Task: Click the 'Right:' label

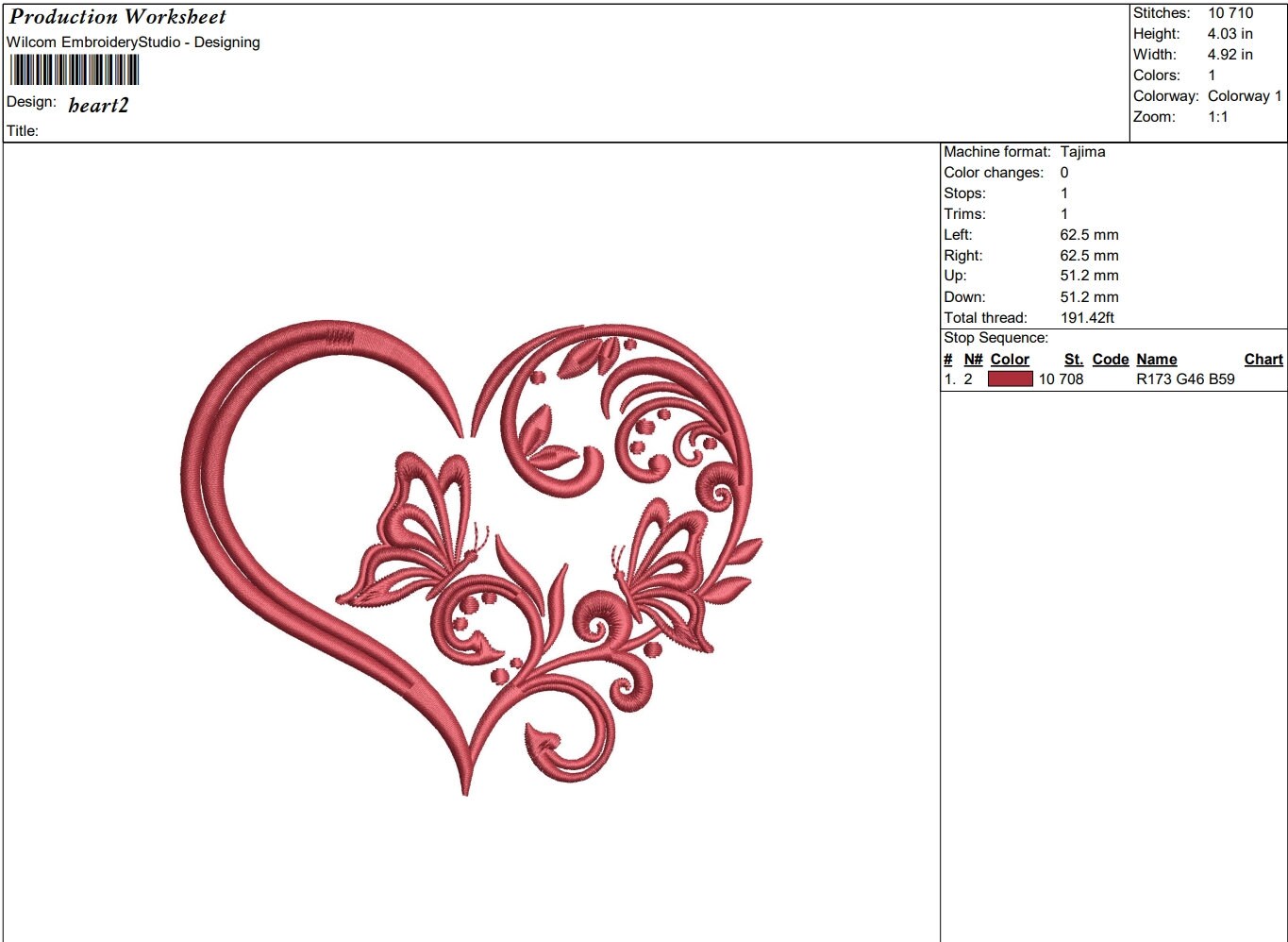Action: click(x=962, y=256)
